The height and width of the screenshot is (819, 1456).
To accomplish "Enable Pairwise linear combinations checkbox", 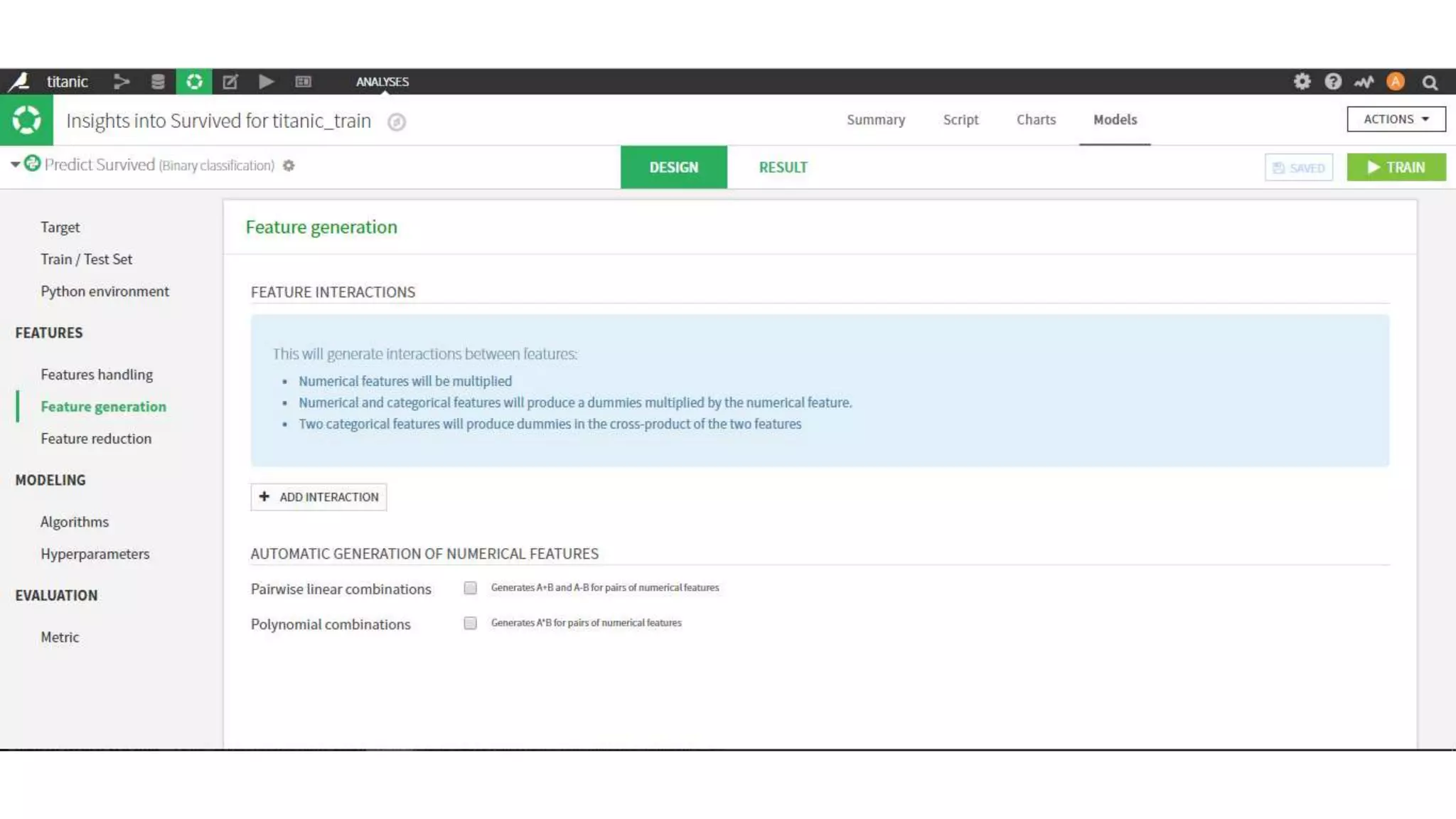I will (x=470, y=588).
